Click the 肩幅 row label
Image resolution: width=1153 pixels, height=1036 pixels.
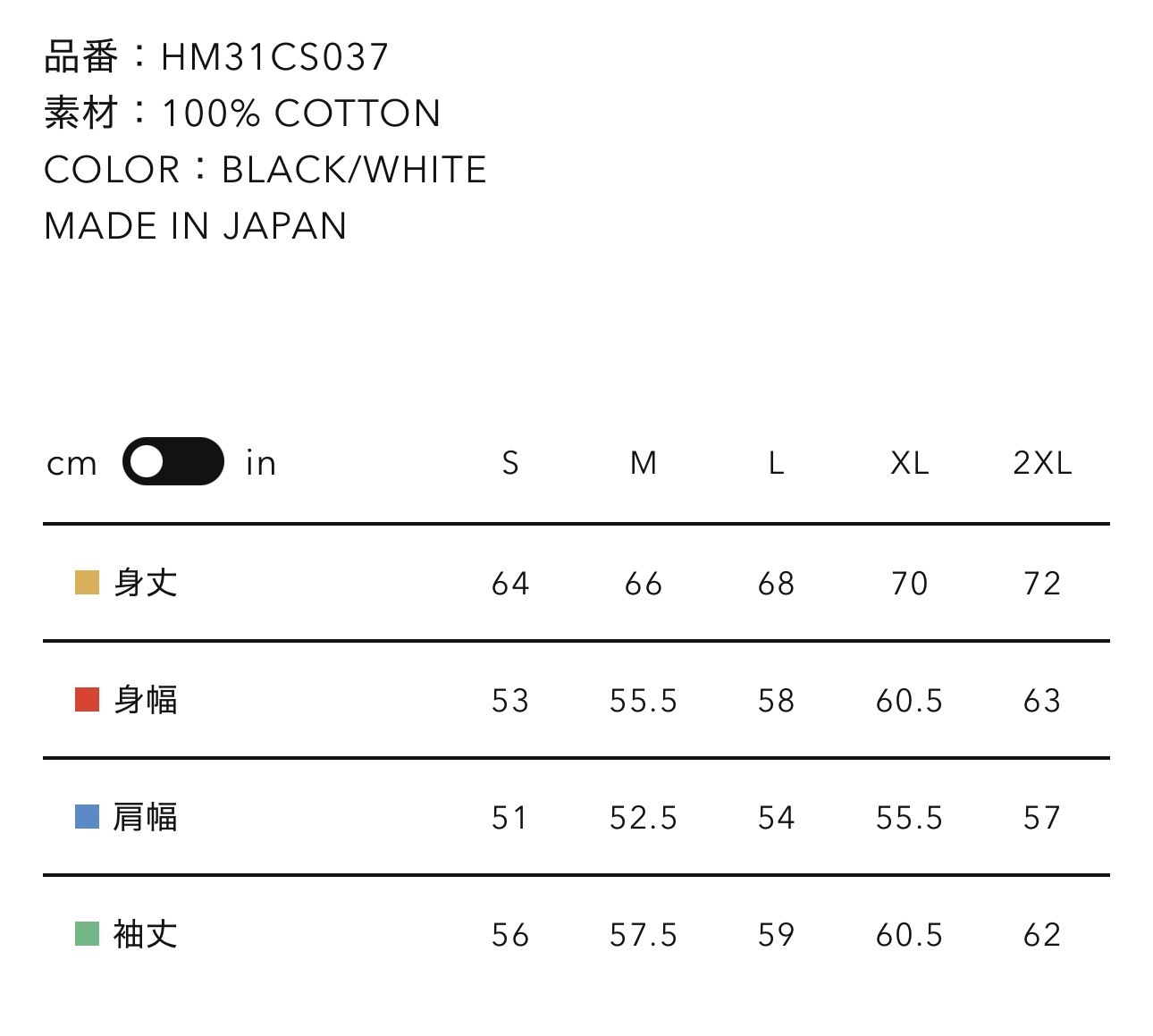(x=146, y=817)
